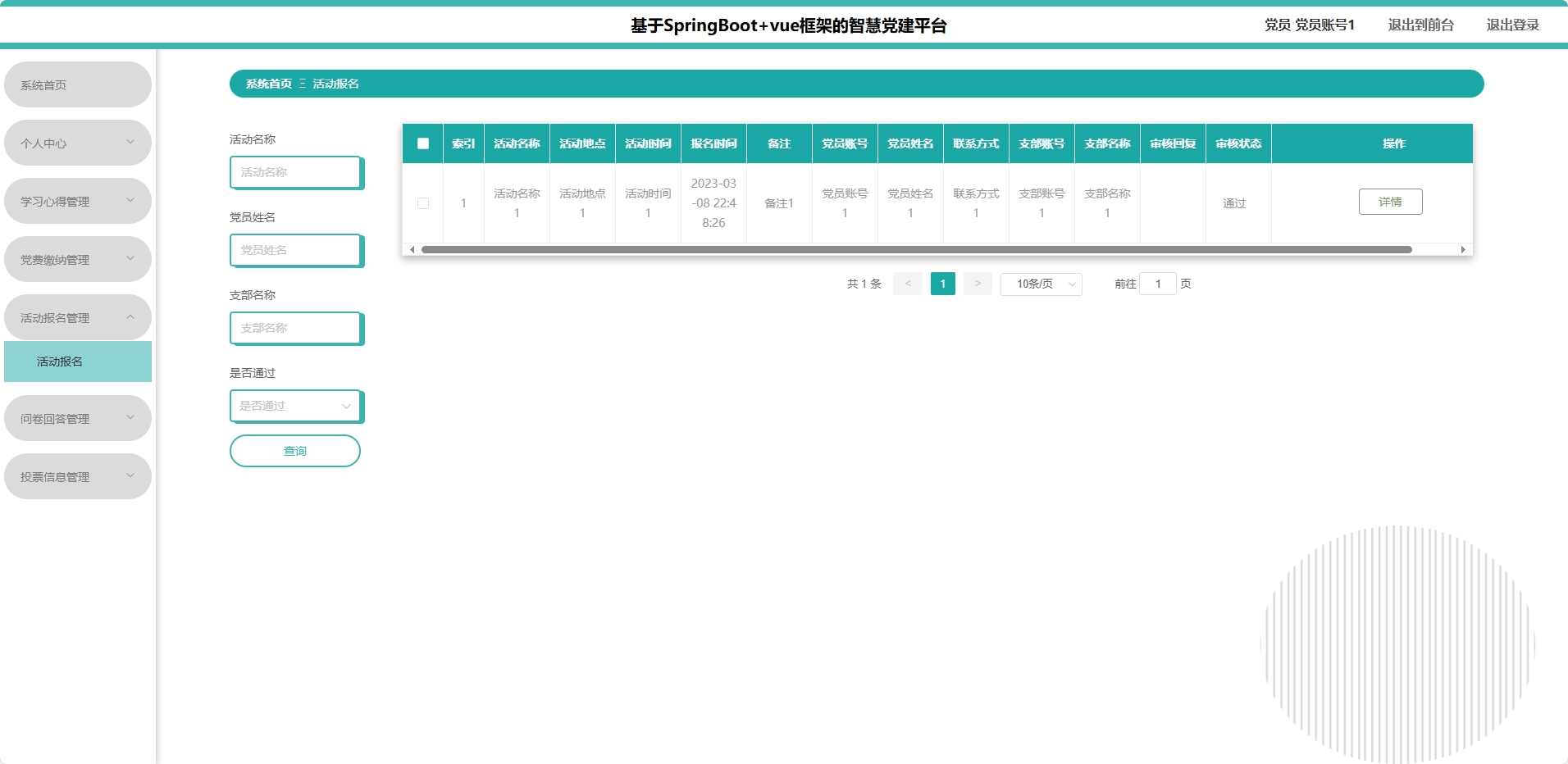Image resolution: width=1568 pixels, height=764 pixels.
Task: Click the 活动时间 column header
Action: (648, 143)
